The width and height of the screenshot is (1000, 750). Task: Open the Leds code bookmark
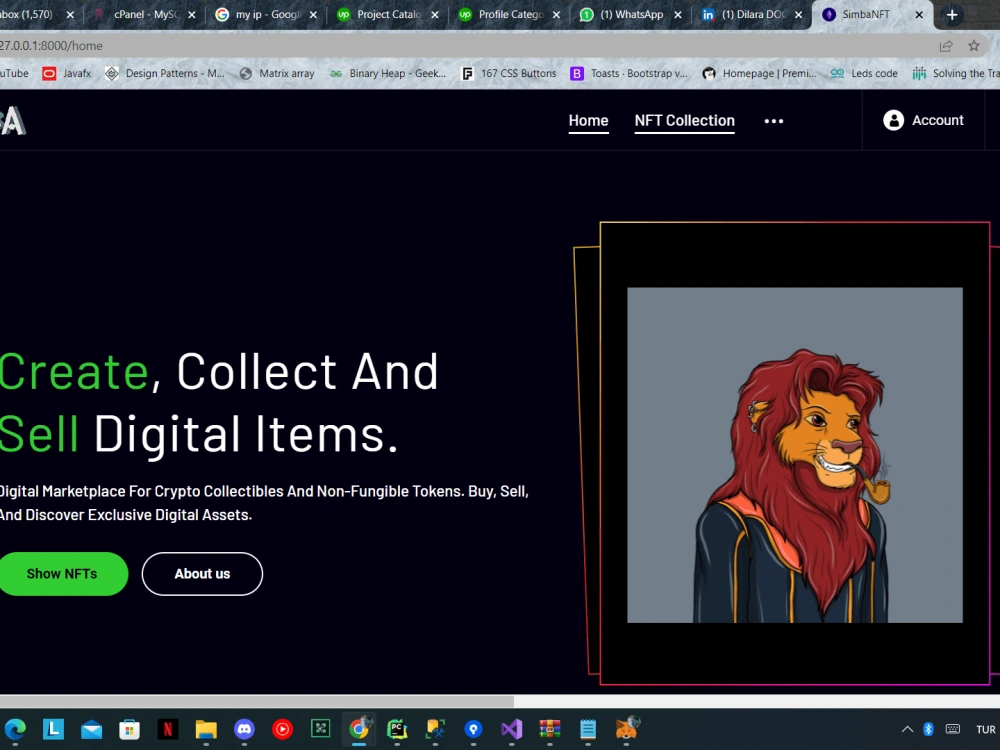(x=864, y=73)
